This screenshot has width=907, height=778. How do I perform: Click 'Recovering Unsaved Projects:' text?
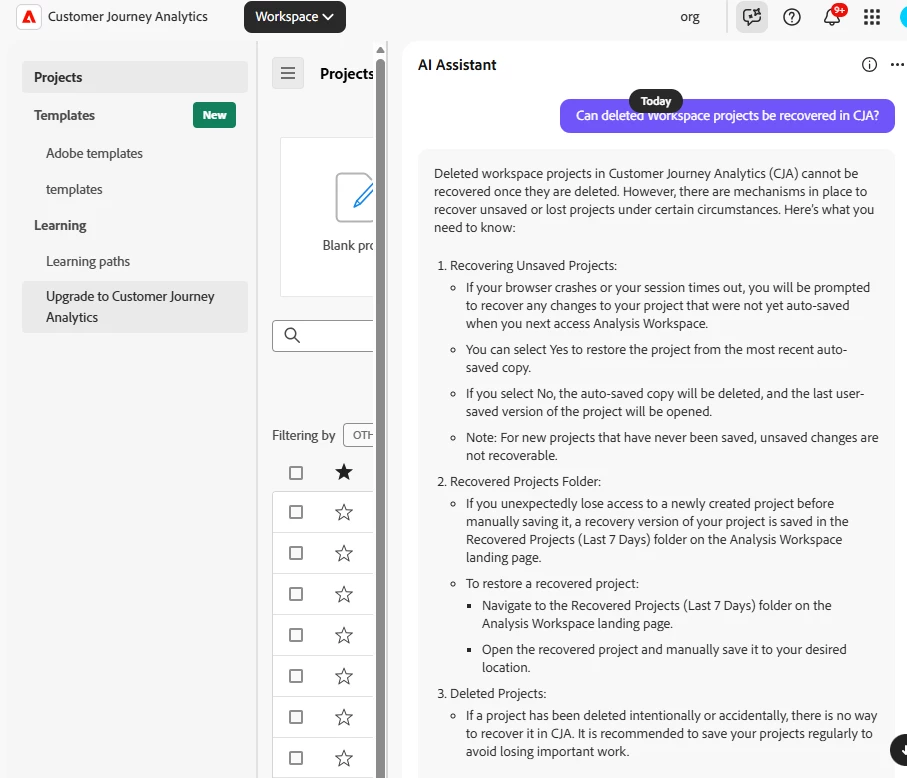(x=533, y=266)
